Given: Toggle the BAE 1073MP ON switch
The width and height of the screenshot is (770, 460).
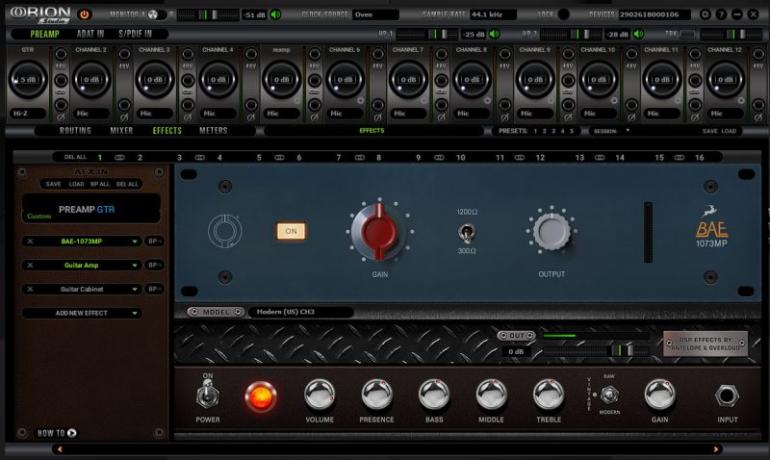Looking at the screenshot, I should click(x=291, y=231).
